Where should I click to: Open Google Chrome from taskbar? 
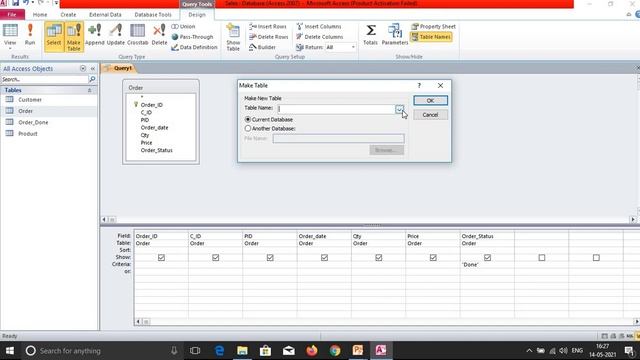pyautogui.click(x=335, y=351)
